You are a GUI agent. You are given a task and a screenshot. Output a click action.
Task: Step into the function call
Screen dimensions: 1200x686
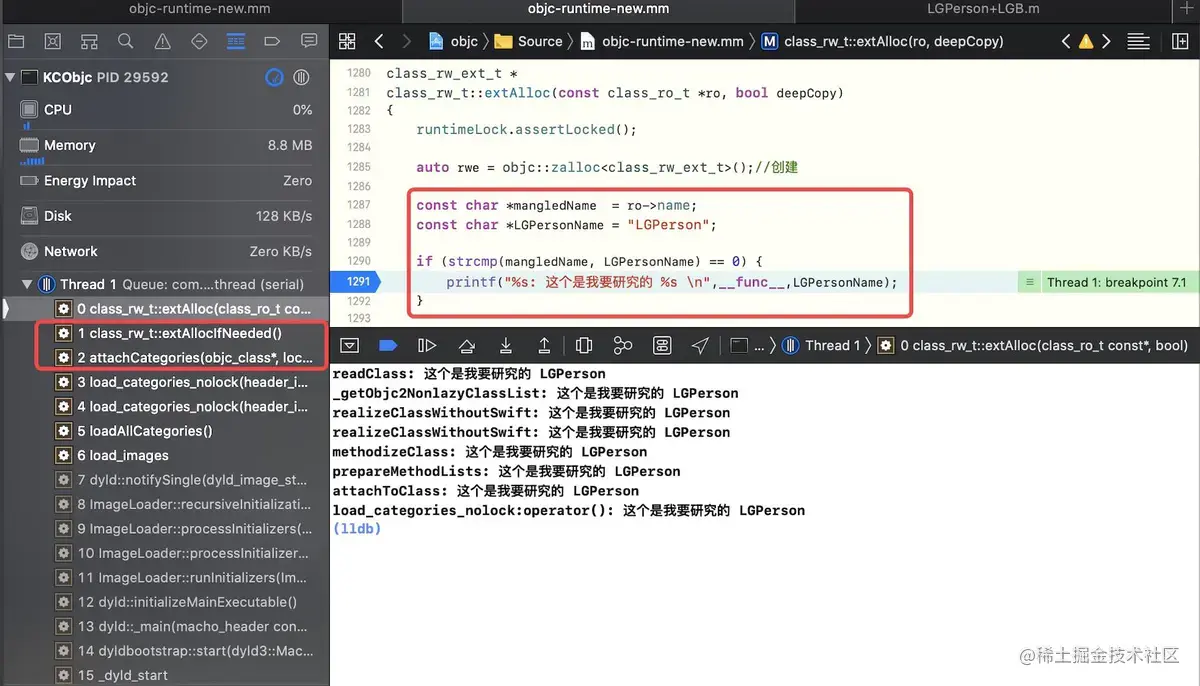505,345
